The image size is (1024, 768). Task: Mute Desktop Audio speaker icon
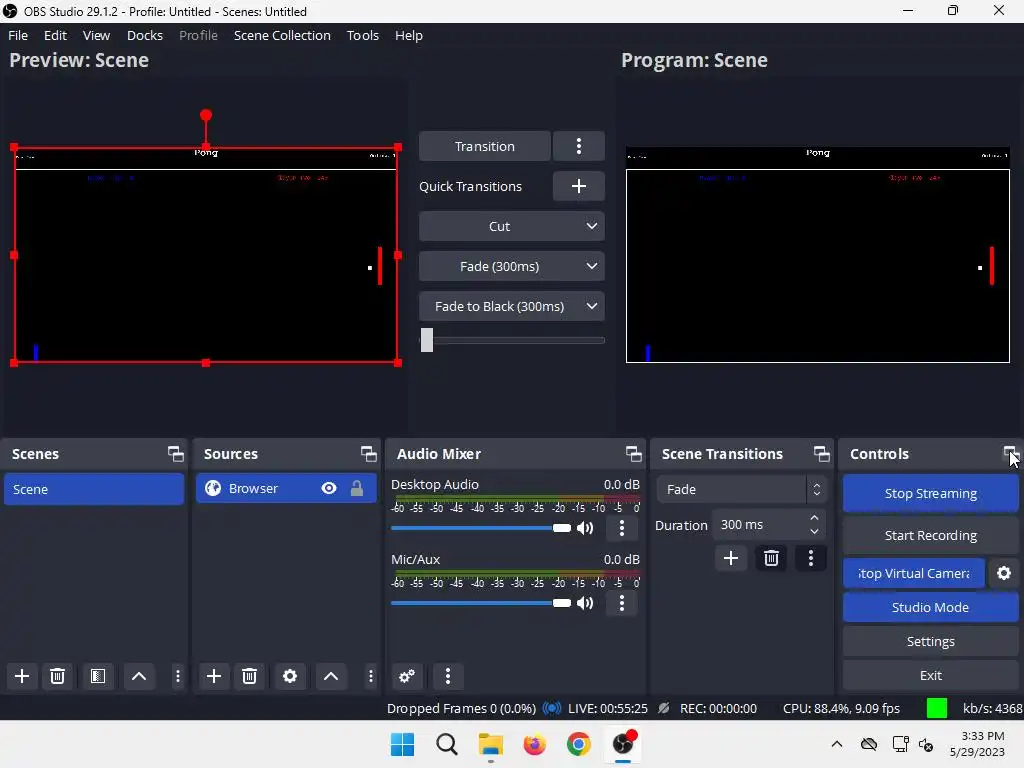(585, 528)
